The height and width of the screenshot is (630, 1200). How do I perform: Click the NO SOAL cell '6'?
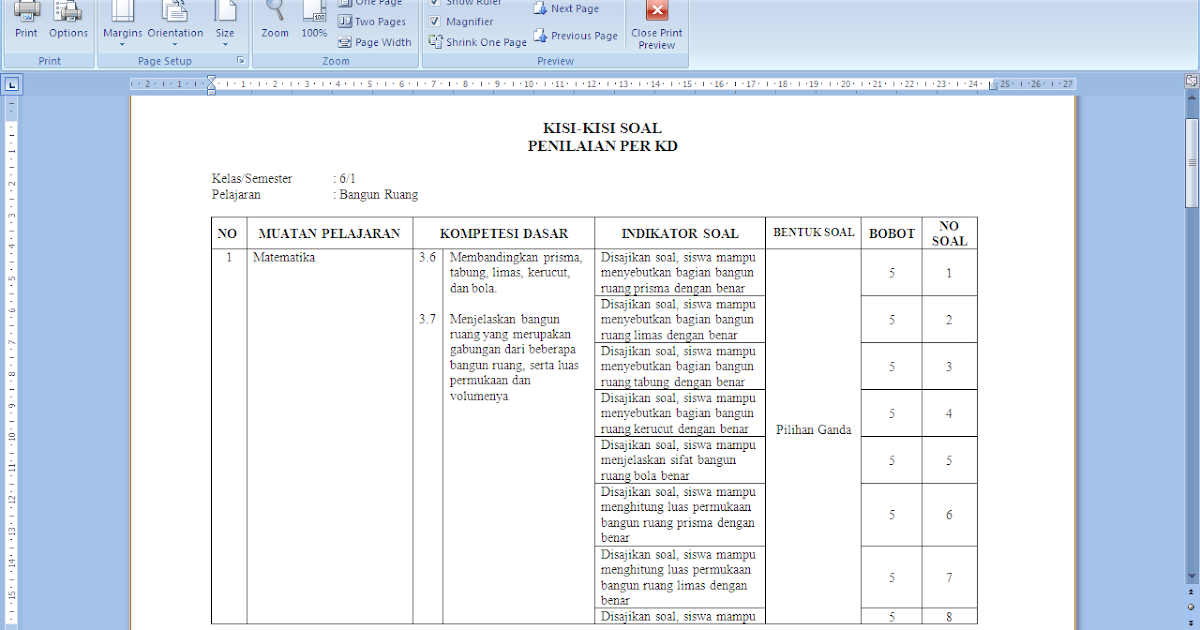point(949,514)
